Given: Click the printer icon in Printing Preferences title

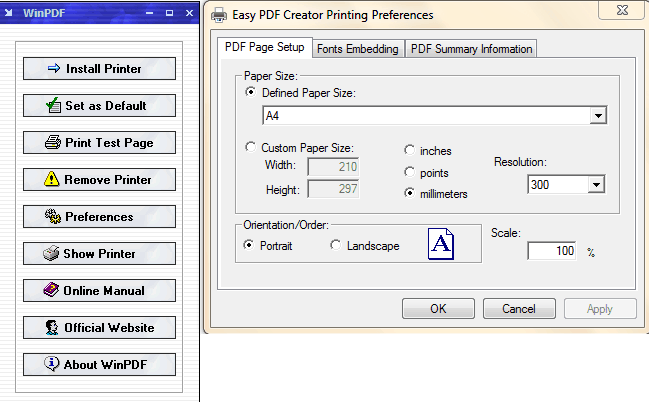Looking at the screenshot, I should click(219, 15).
